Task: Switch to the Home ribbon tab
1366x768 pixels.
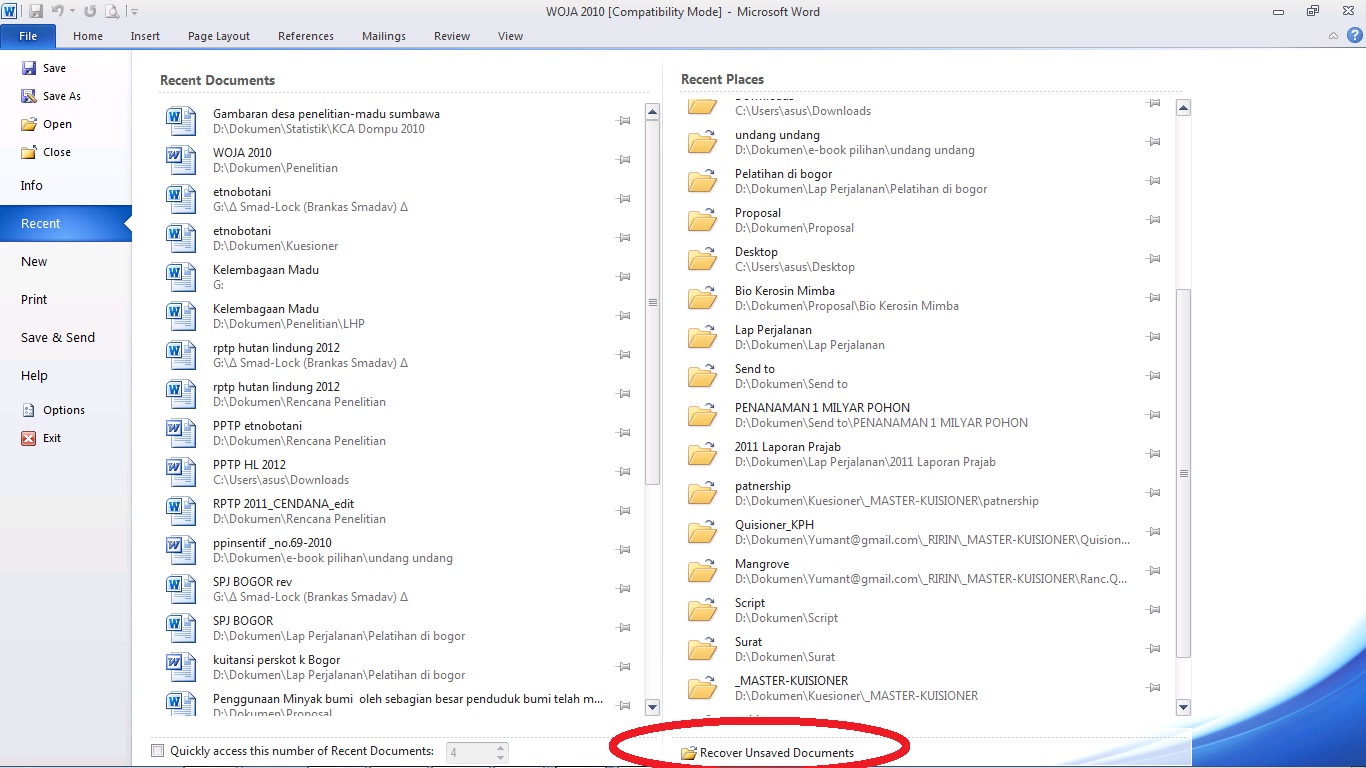Action: click(x=87, y=35)
